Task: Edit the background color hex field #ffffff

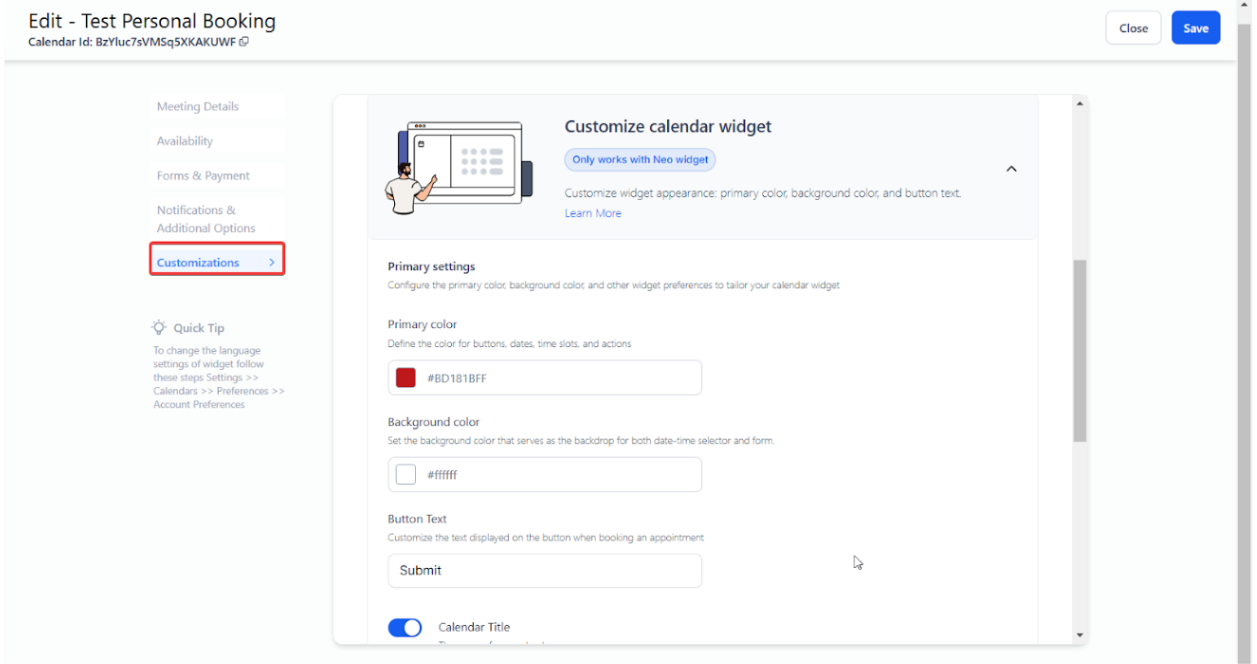Action: [545, 475]
